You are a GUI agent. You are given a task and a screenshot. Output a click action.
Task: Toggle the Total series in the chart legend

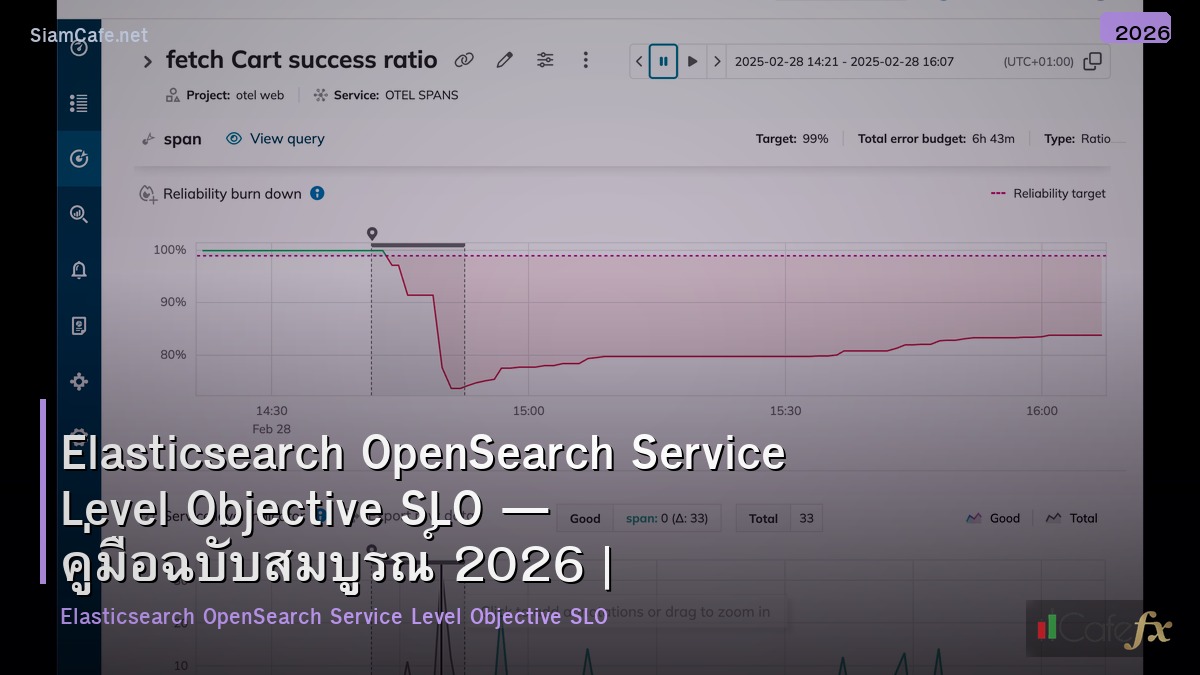click(x=1070, y=518)
